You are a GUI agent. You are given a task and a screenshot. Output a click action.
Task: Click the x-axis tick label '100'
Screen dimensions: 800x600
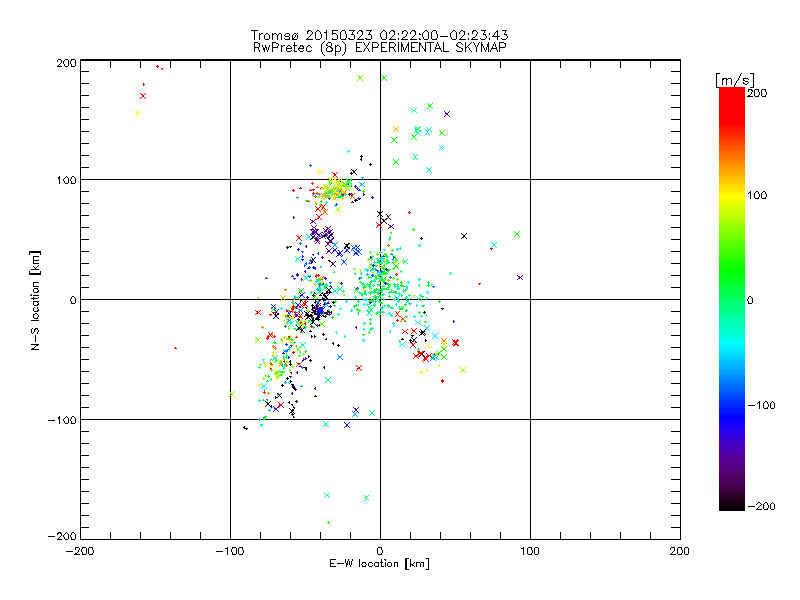point(530,552)
